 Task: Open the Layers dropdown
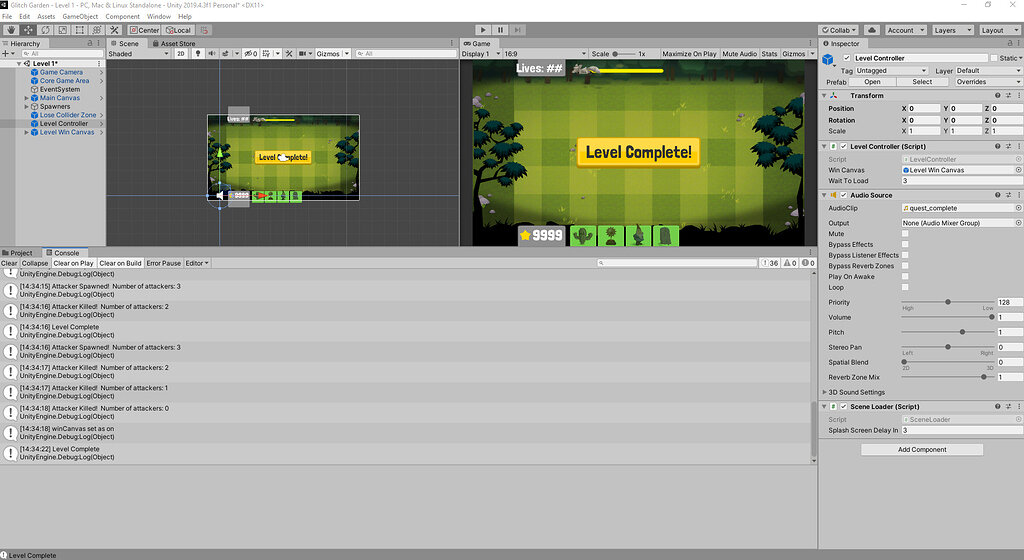952,30
